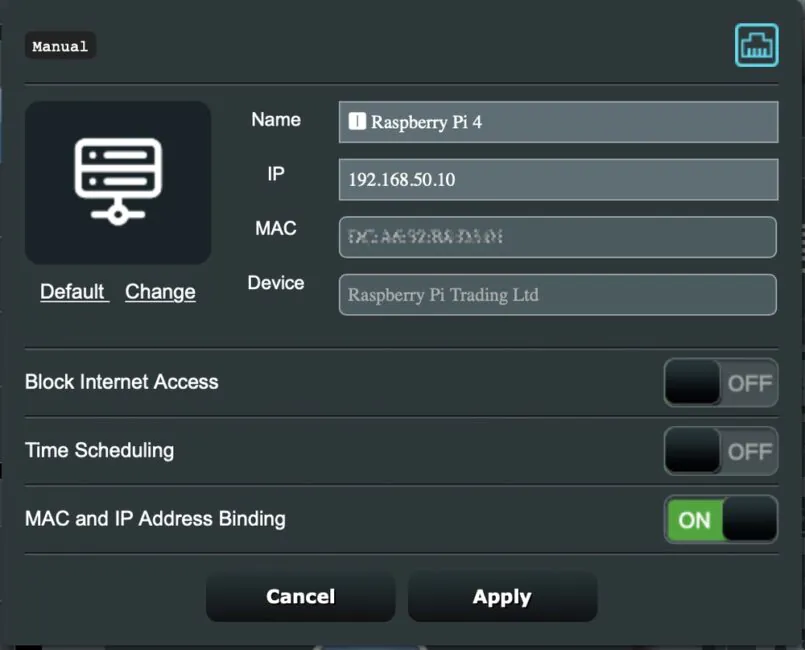Screen dimensions: 805x650
Task: Click the server device thumbnail image
Action: (x=118, y=183)
